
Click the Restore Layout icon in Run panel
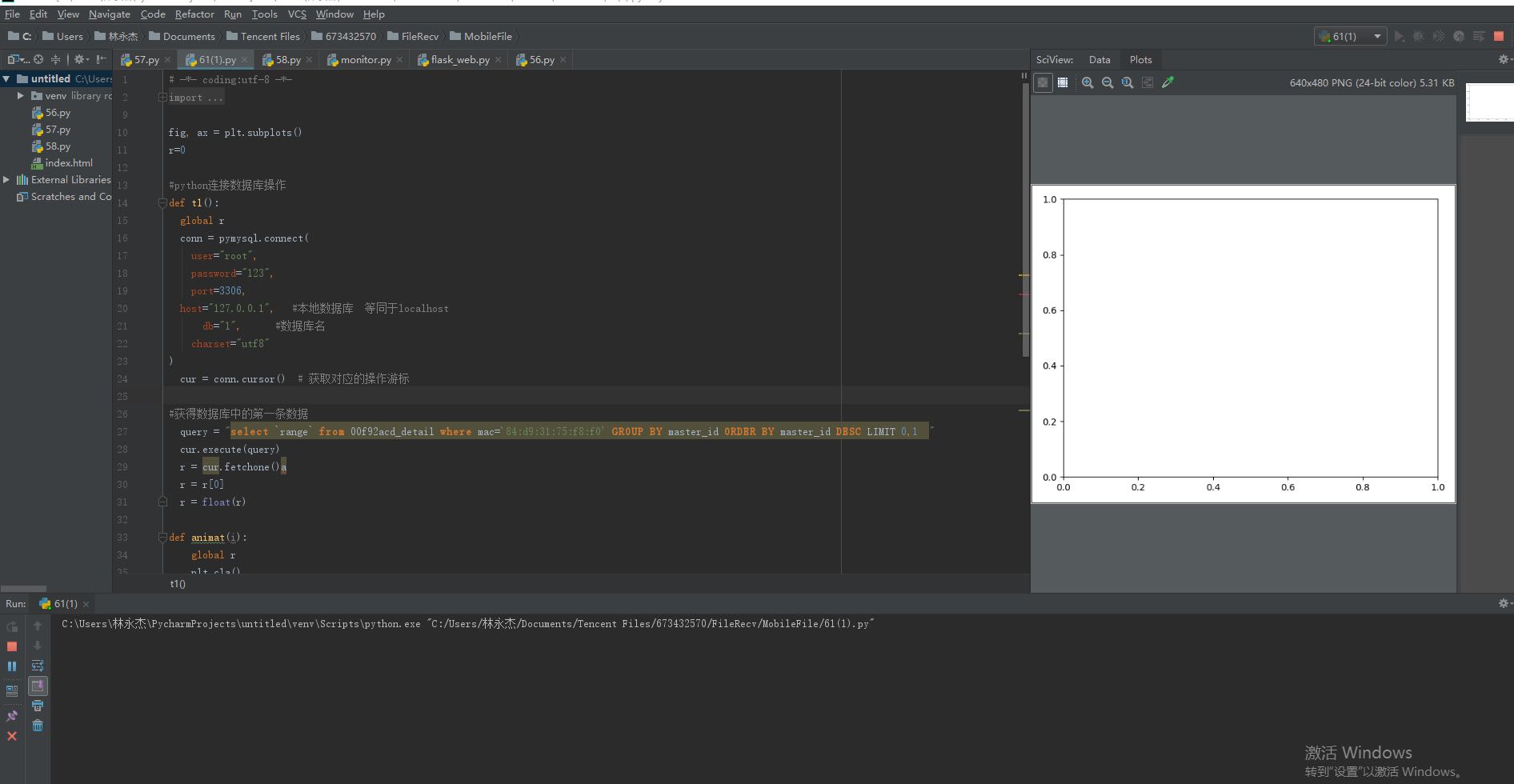[x=12, y=690]
